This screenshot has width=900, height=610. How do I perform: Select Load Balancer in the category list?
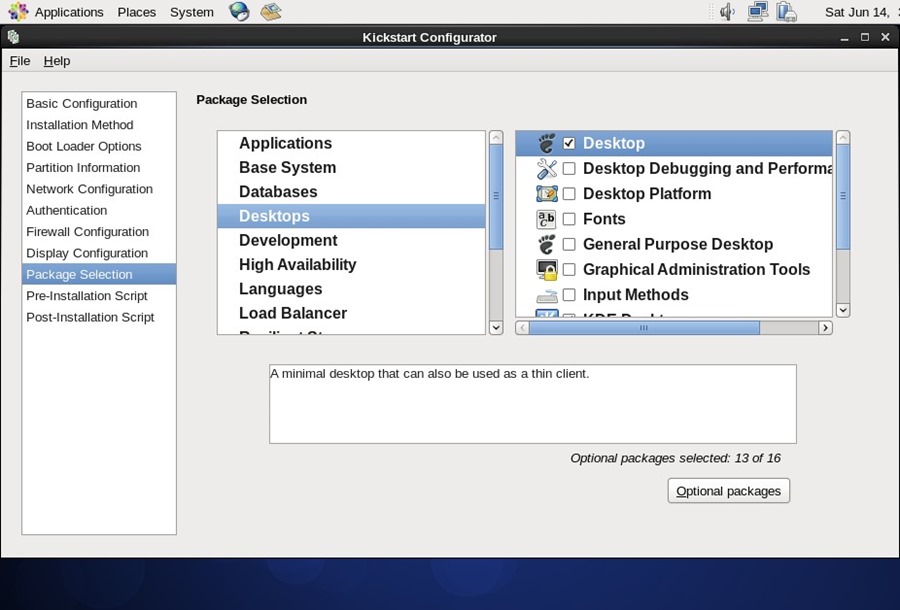(293, 313)
